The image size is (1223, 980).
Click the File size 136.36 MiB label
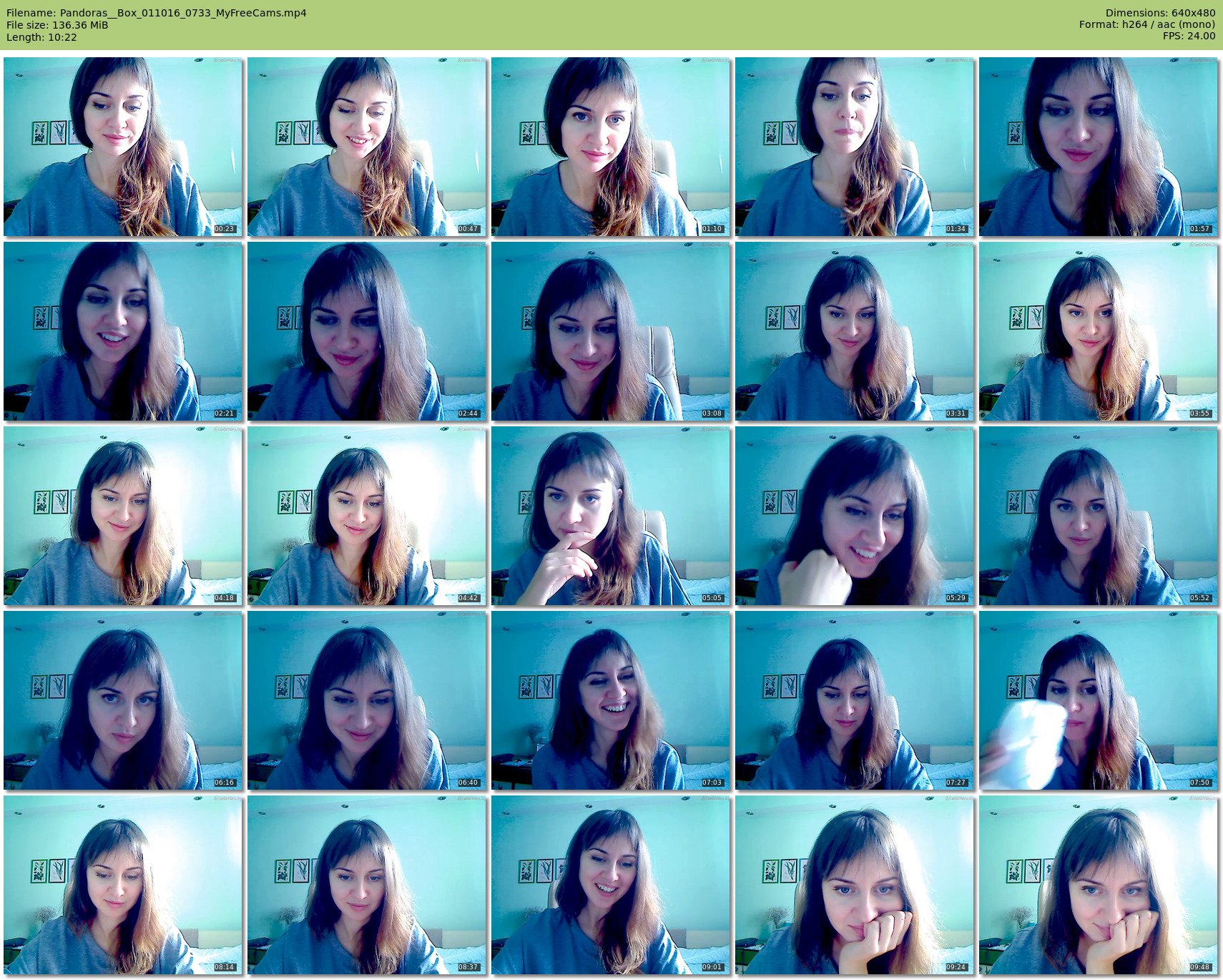(x=57, y=25)
